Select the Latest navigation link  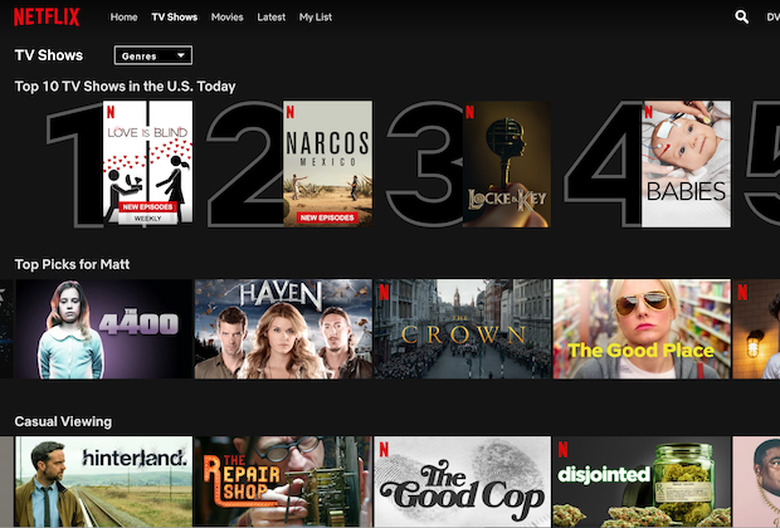pyautogui.click(x=271, y=17)
